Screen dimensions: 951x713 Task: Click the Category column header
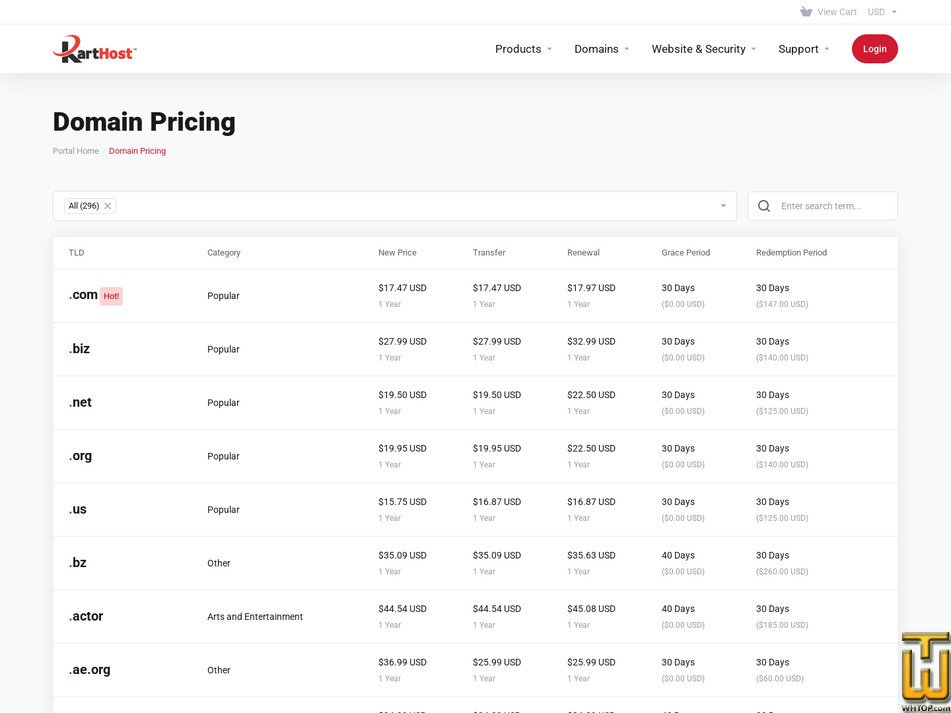(x=224, y=253)
